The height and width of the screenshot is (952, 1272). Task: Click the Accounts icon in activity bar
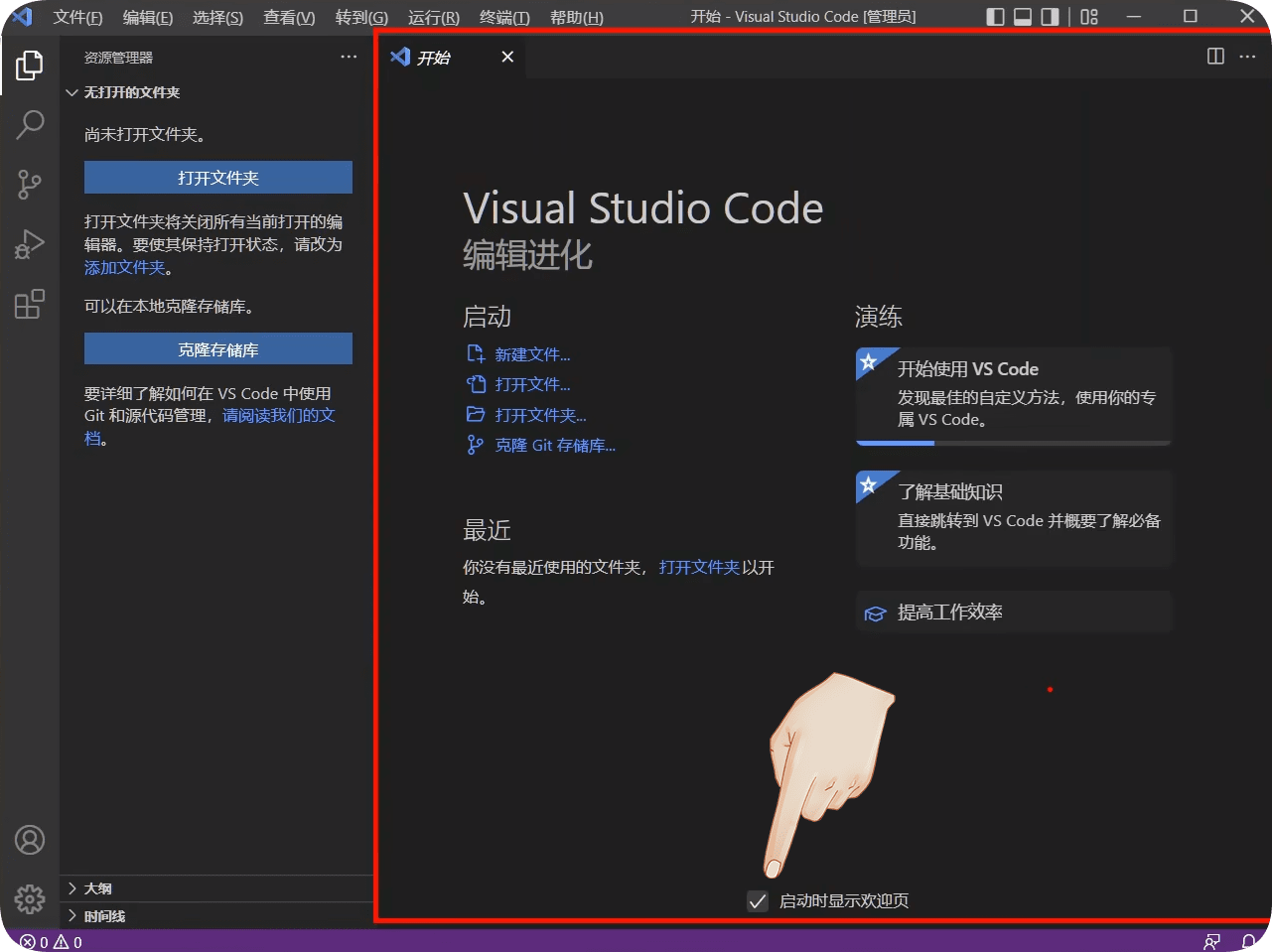pos(30,840)
